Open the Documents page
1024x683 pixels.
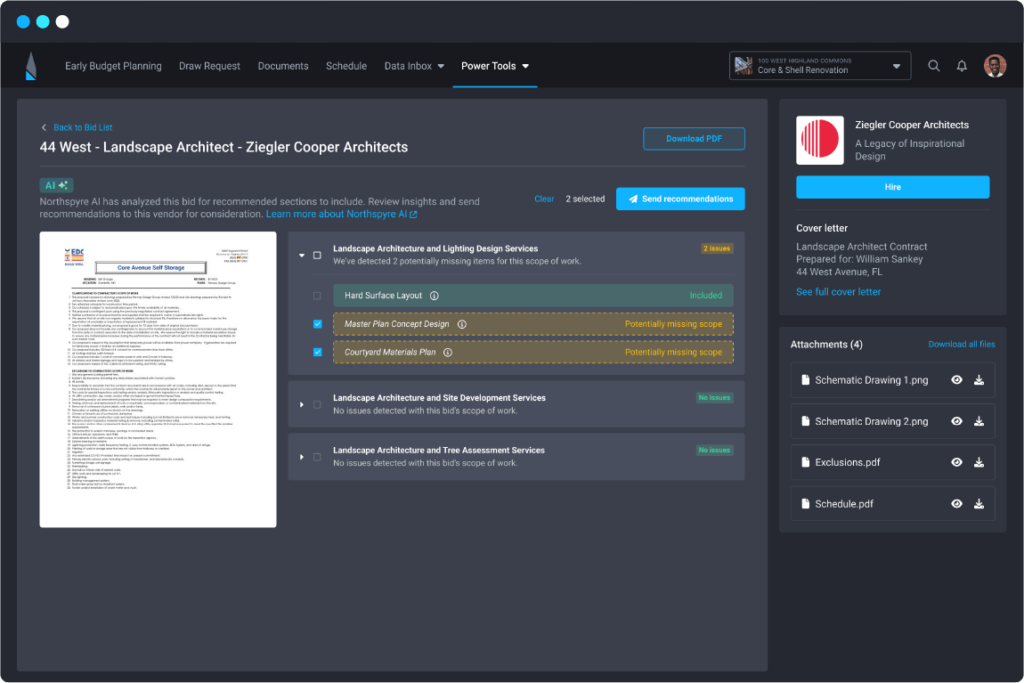[283, 66]
